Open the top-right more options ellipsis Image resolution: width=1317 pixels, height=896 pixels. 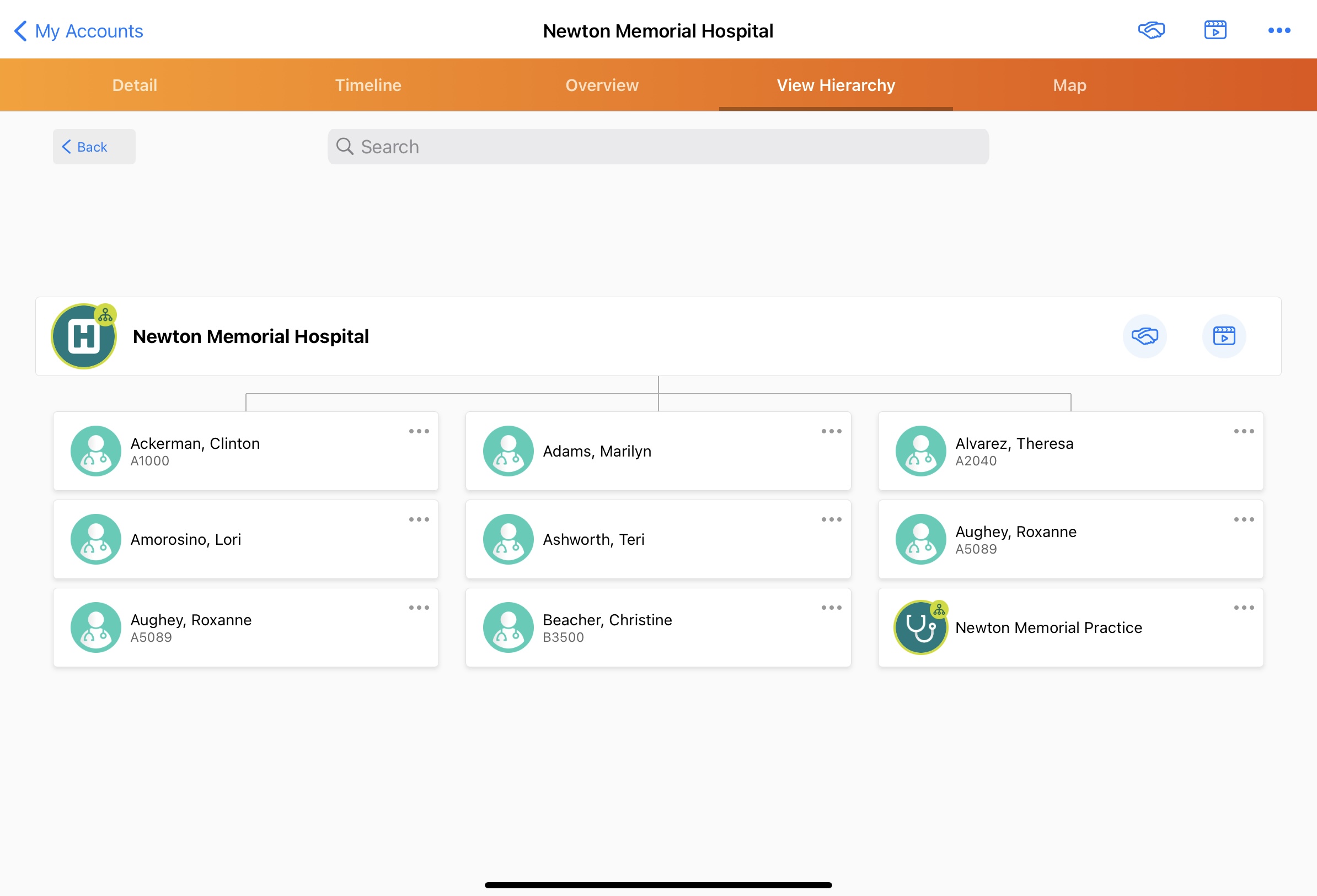(1278, 31)
